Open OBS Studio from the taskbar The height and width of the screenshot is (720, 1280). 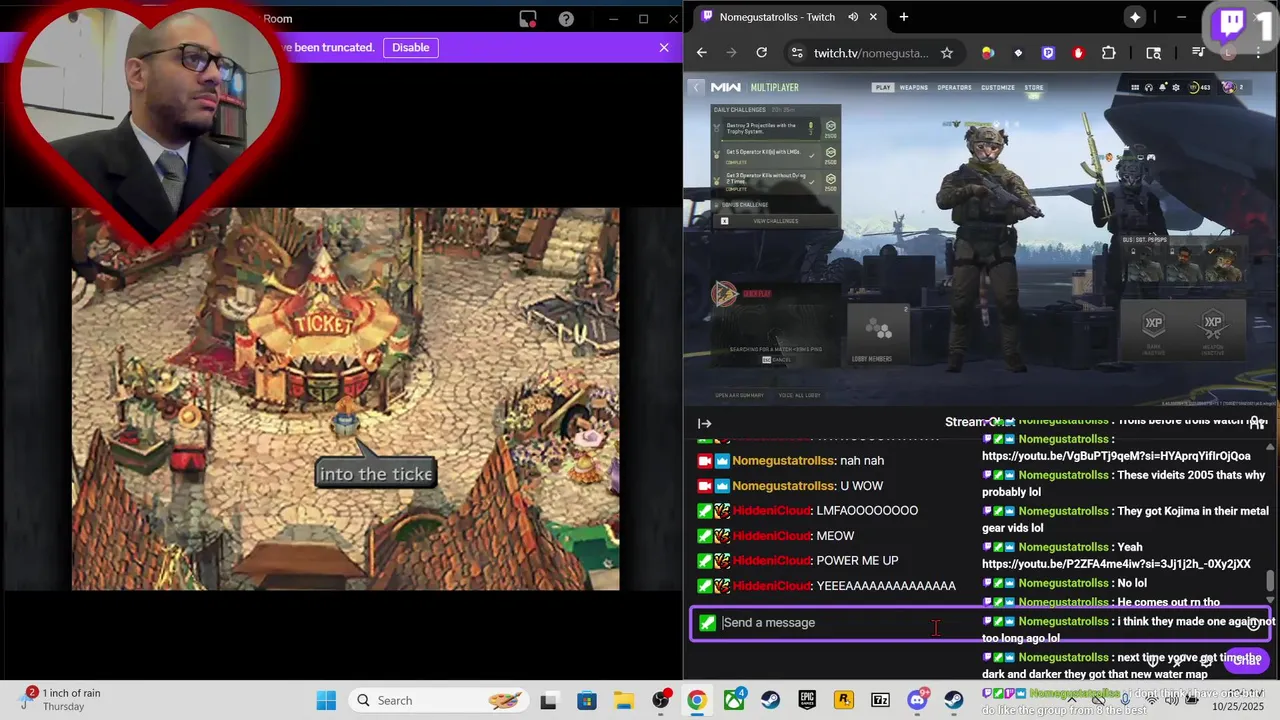[x=660, y=700]
